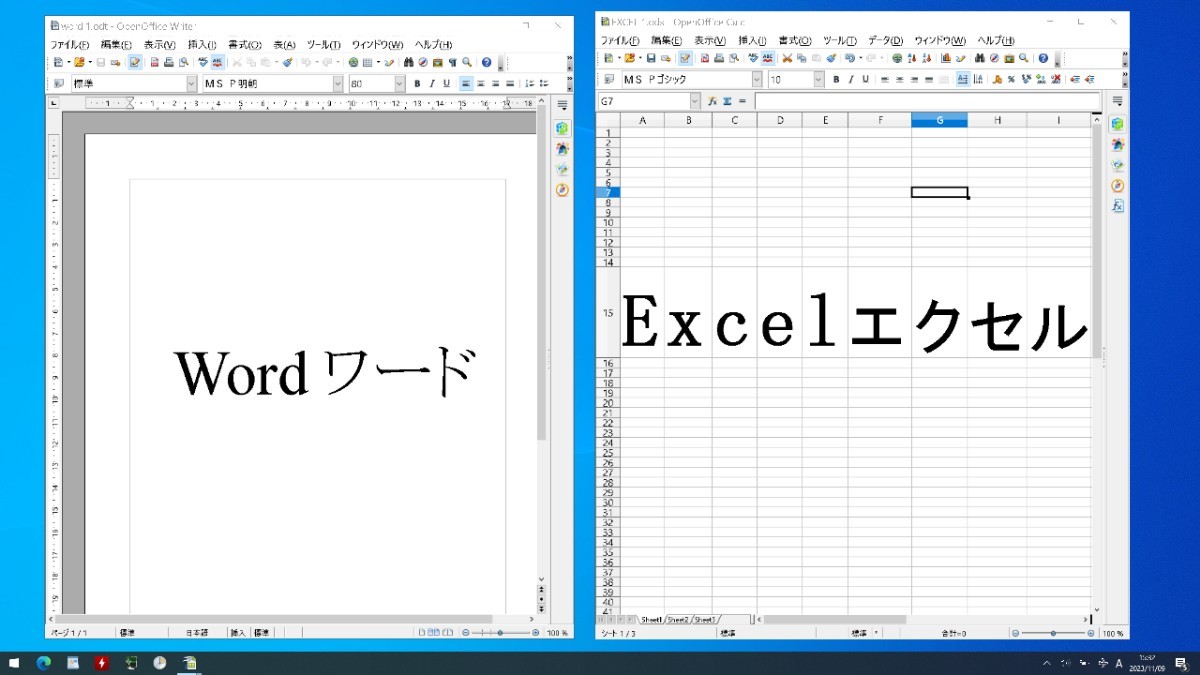Click the Hyperlink globe icon in Writer
The height and width of the screenshot is (675, 1200).
(x=353, y=62)
